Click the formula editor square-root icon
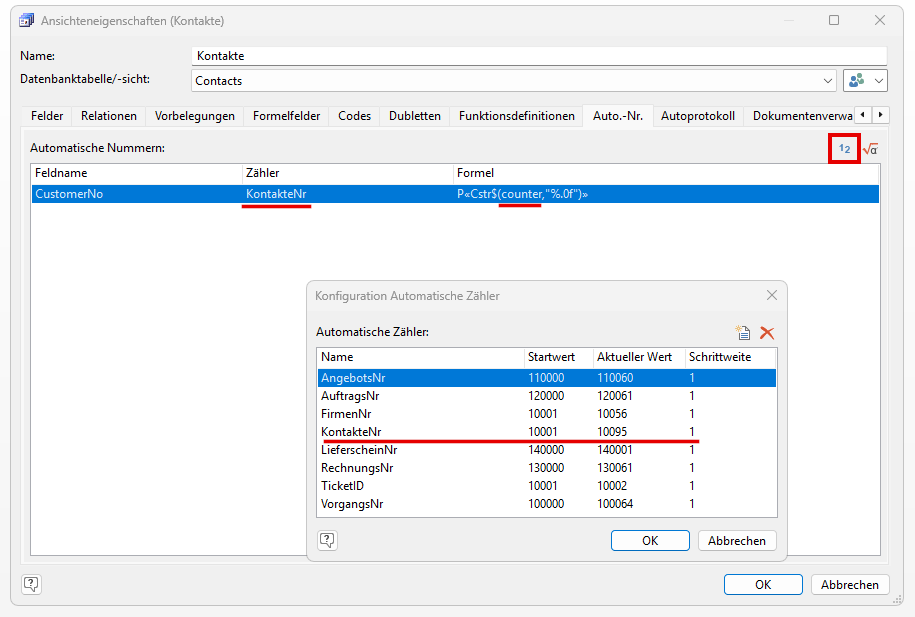The width and height of the screenshot is (915, 617). [x=870, y=149]
